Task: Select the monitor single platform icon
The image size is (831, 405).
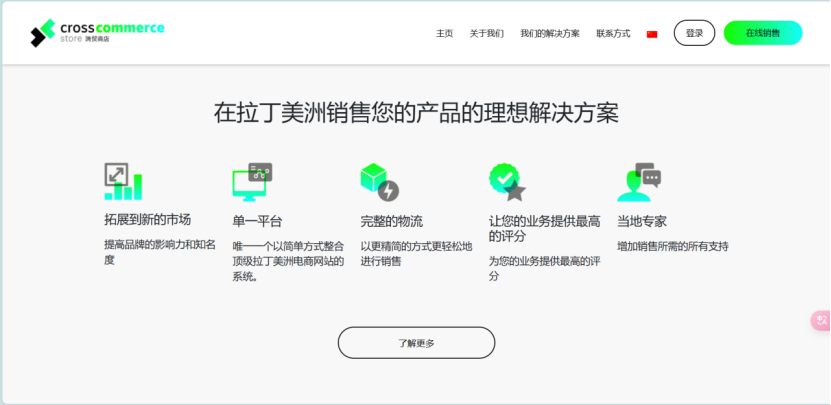Action: click(252, 182)
